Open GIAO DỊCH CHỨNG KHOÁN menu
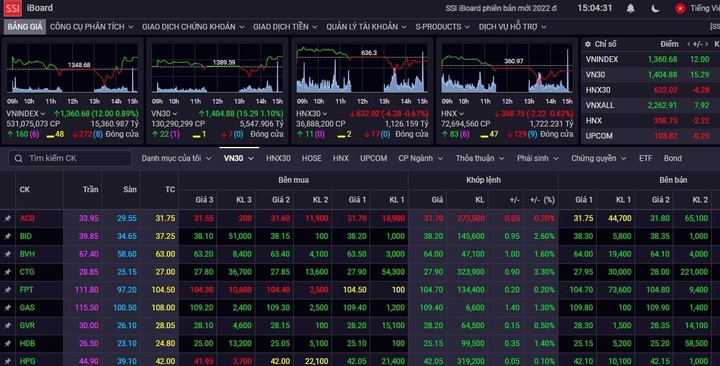 (x=193, y=27)
